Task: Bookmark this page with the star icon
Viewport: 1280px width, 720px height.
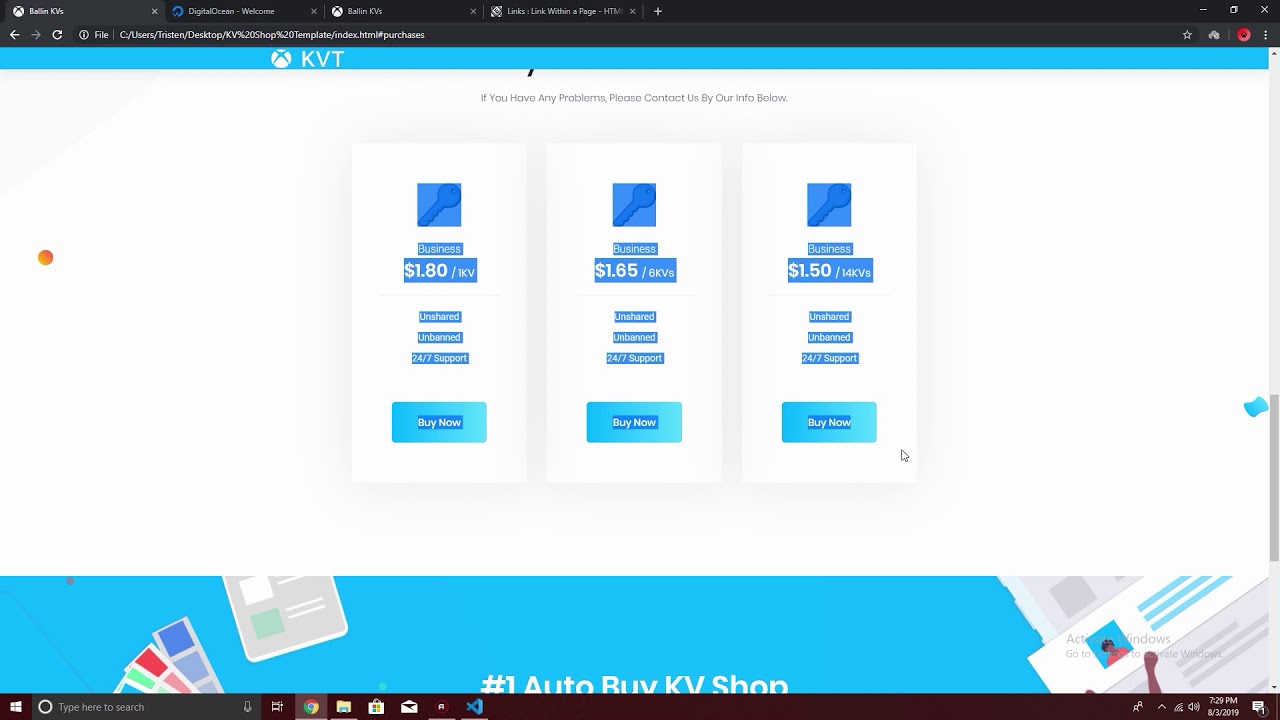Action: (1187, 34)
